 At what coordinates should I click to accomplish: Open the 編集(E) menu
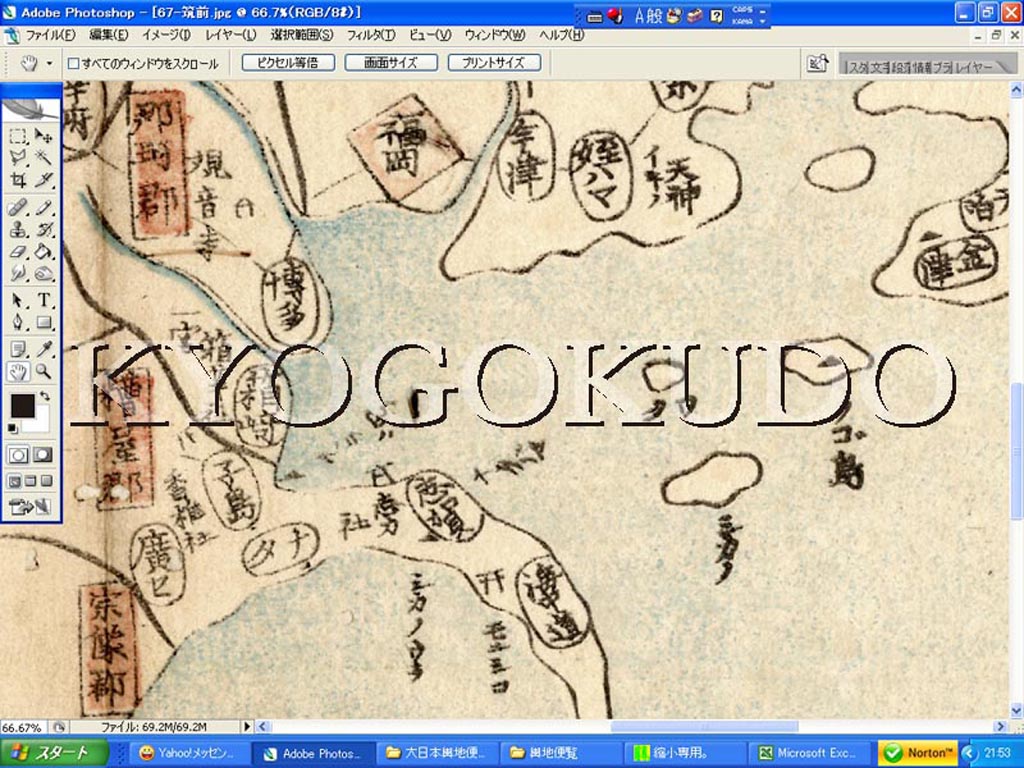(x=108, y=35)
